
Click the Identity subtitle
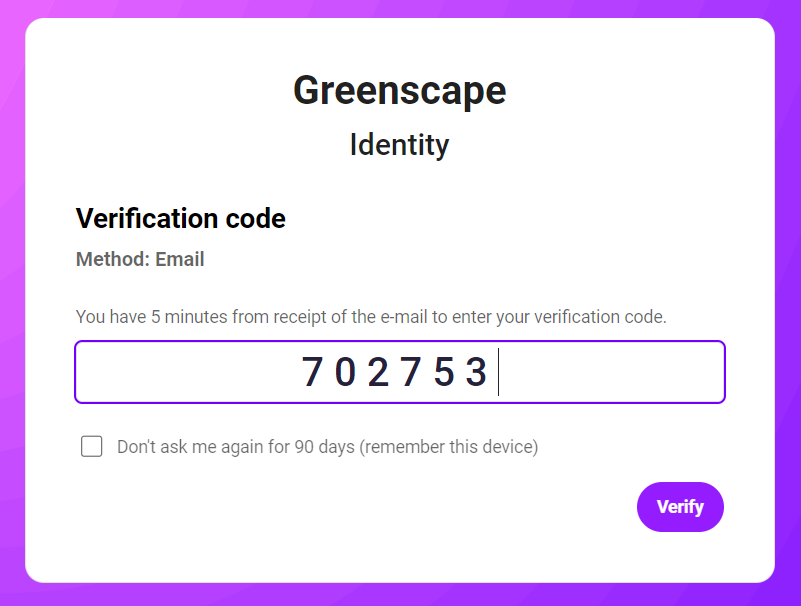400,145
